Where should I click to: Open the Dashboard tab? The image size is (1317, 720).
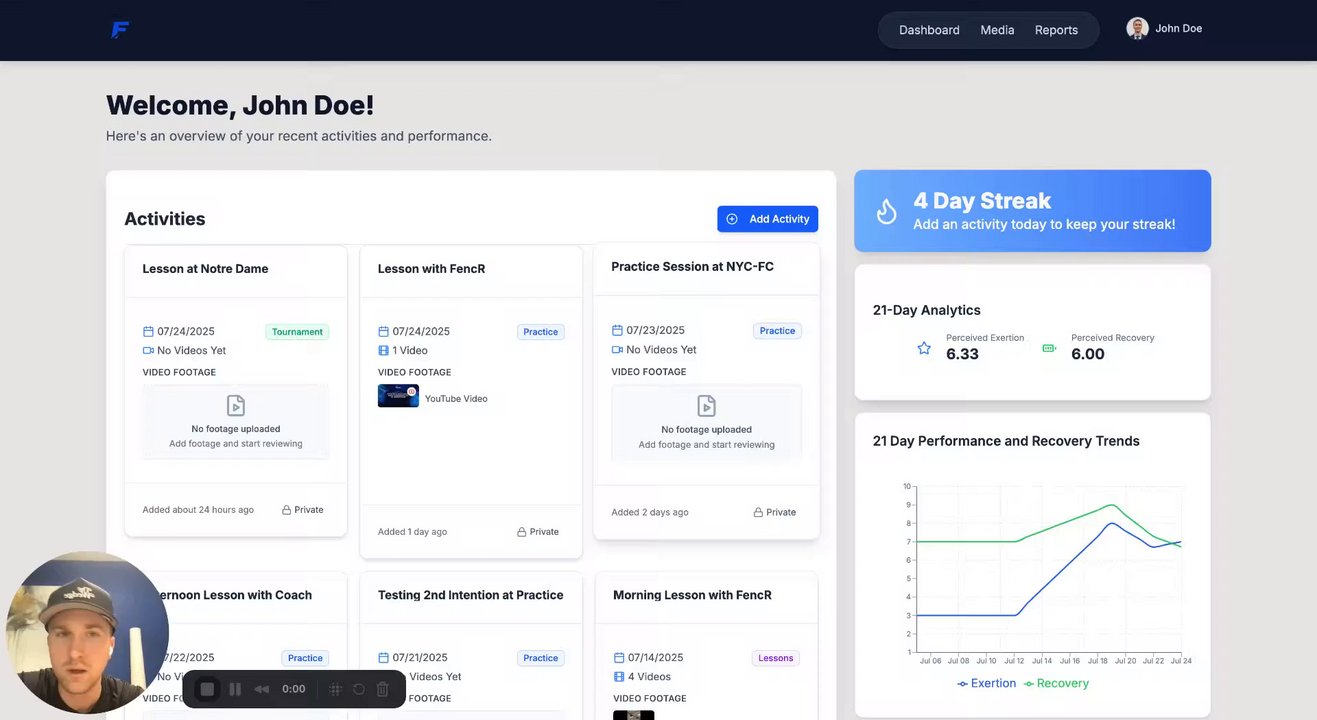tap(929, 30)
